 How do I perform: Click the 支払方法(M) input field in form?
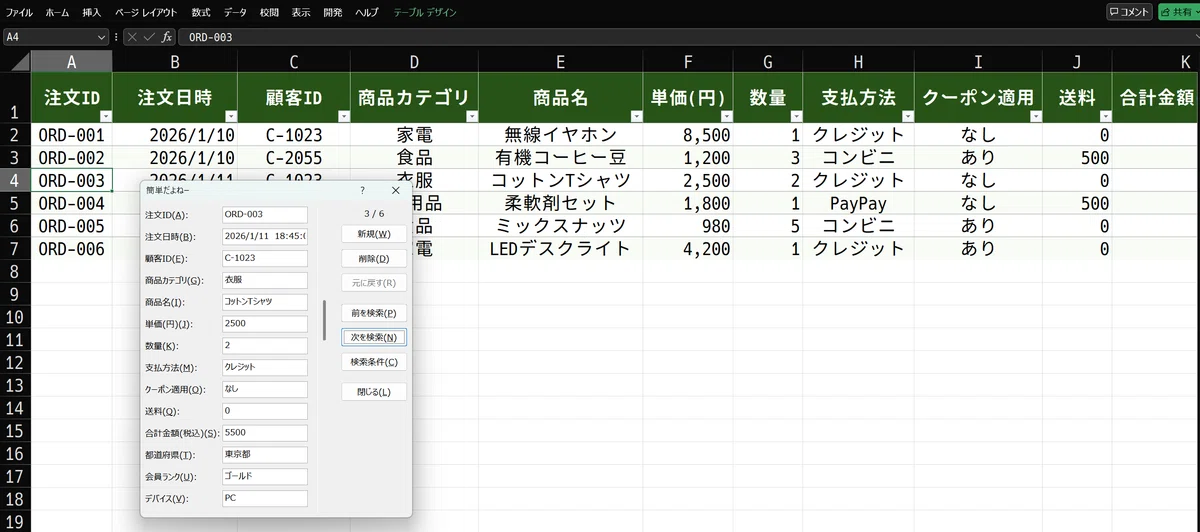point(264,367)
